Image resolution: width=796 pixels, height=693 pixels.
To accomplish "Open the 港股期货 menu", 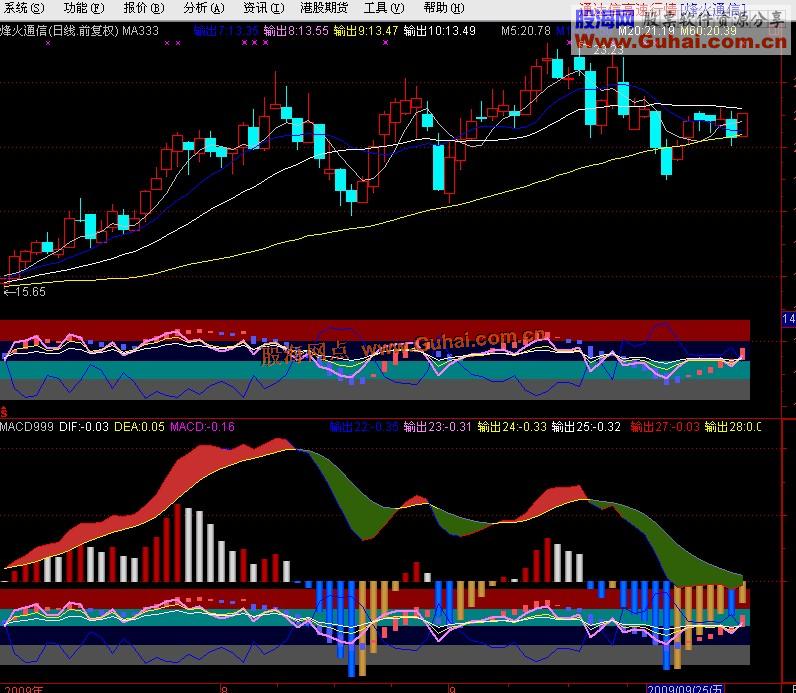I will (324, 8).
